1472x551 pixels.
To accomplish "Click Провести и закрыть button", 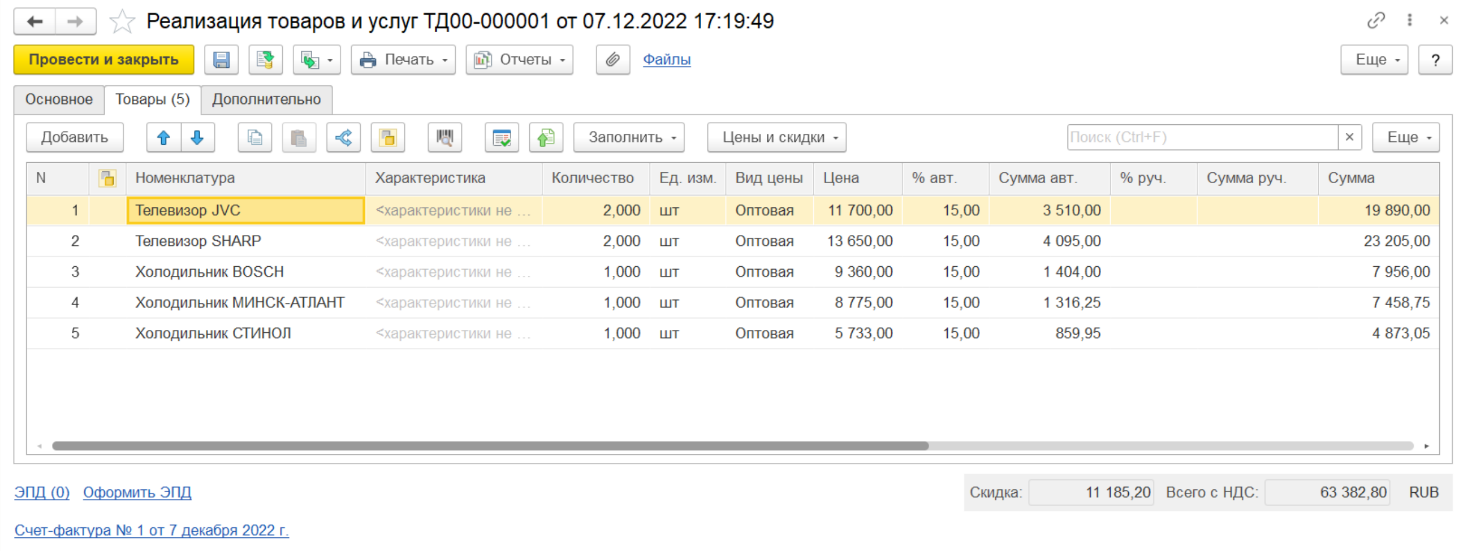I will coord(104,60).
